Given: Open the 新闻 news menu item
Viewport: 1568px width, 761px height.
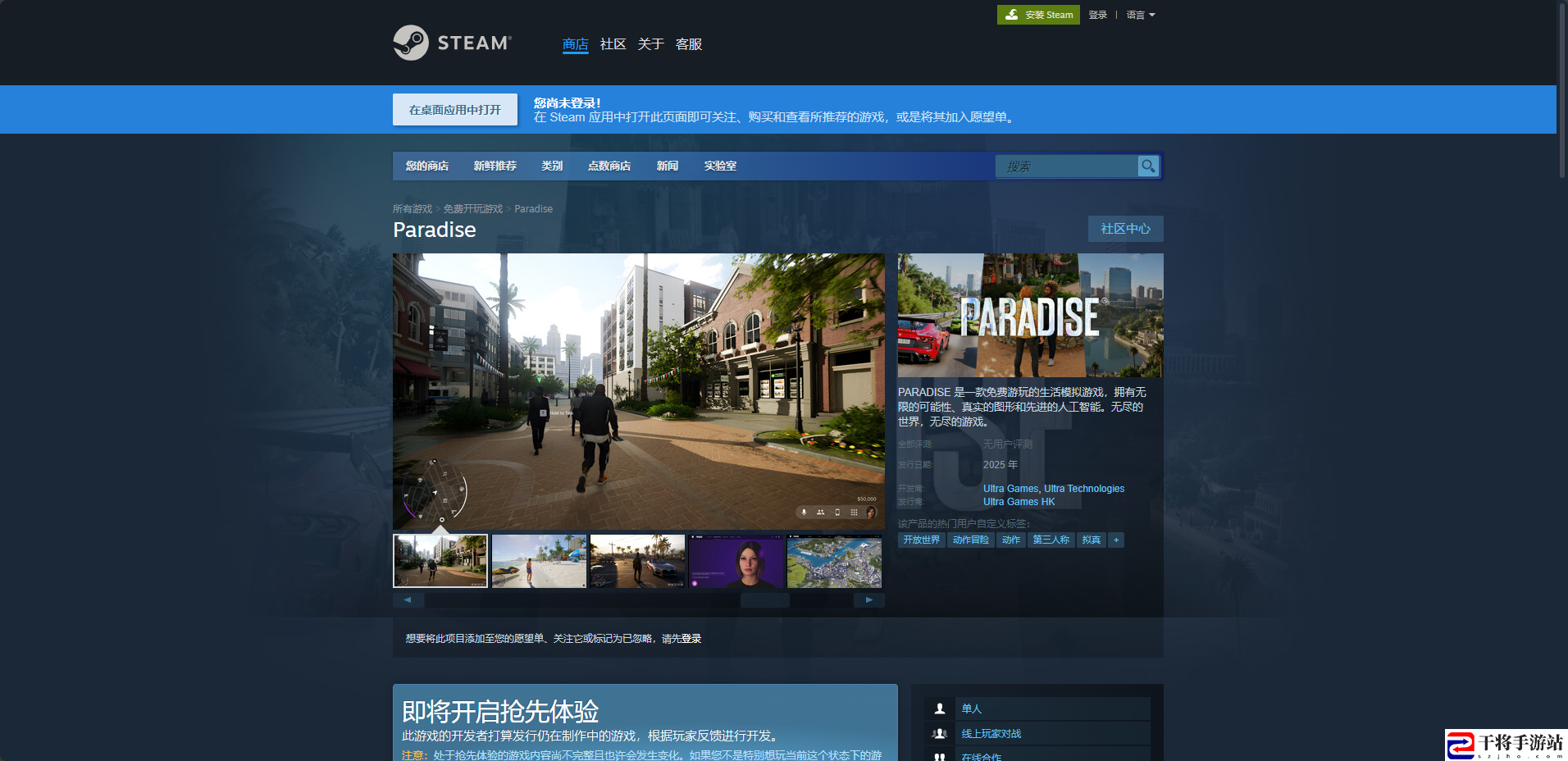Looking at the screenshot, I should 667,166.
